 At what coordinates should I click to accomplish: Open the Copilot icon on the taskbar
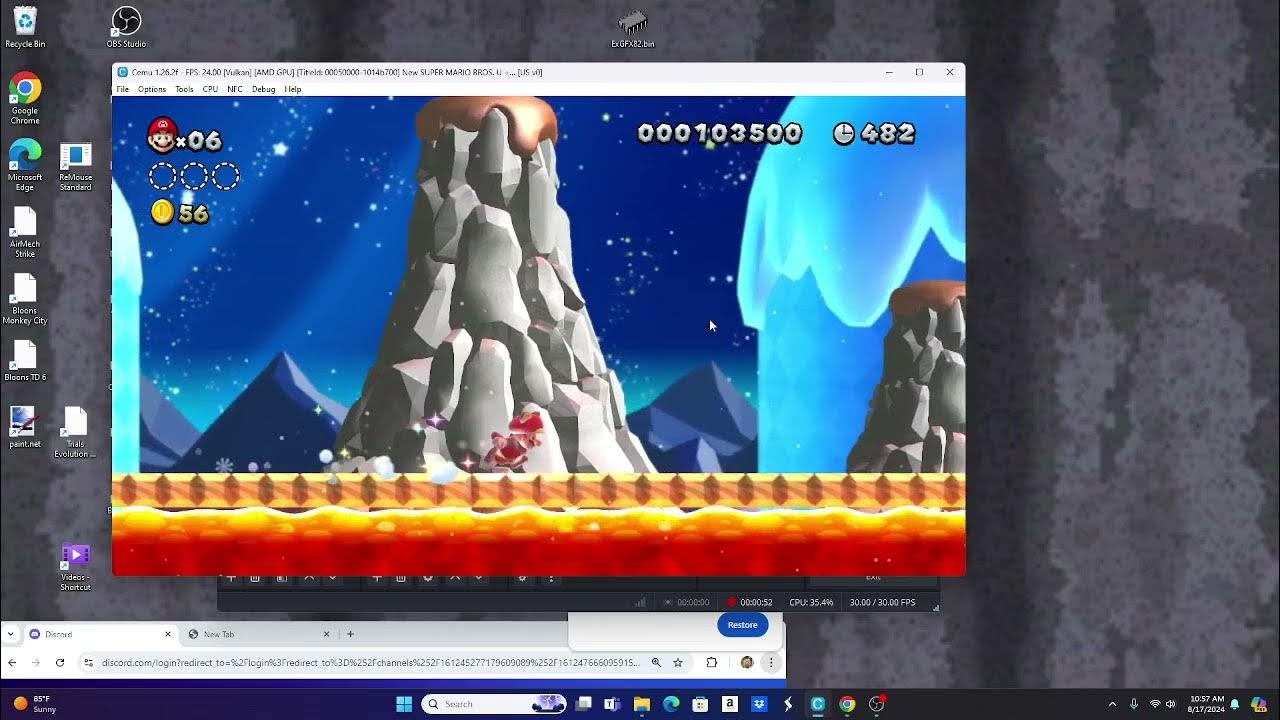click(x=1258, y=704)
